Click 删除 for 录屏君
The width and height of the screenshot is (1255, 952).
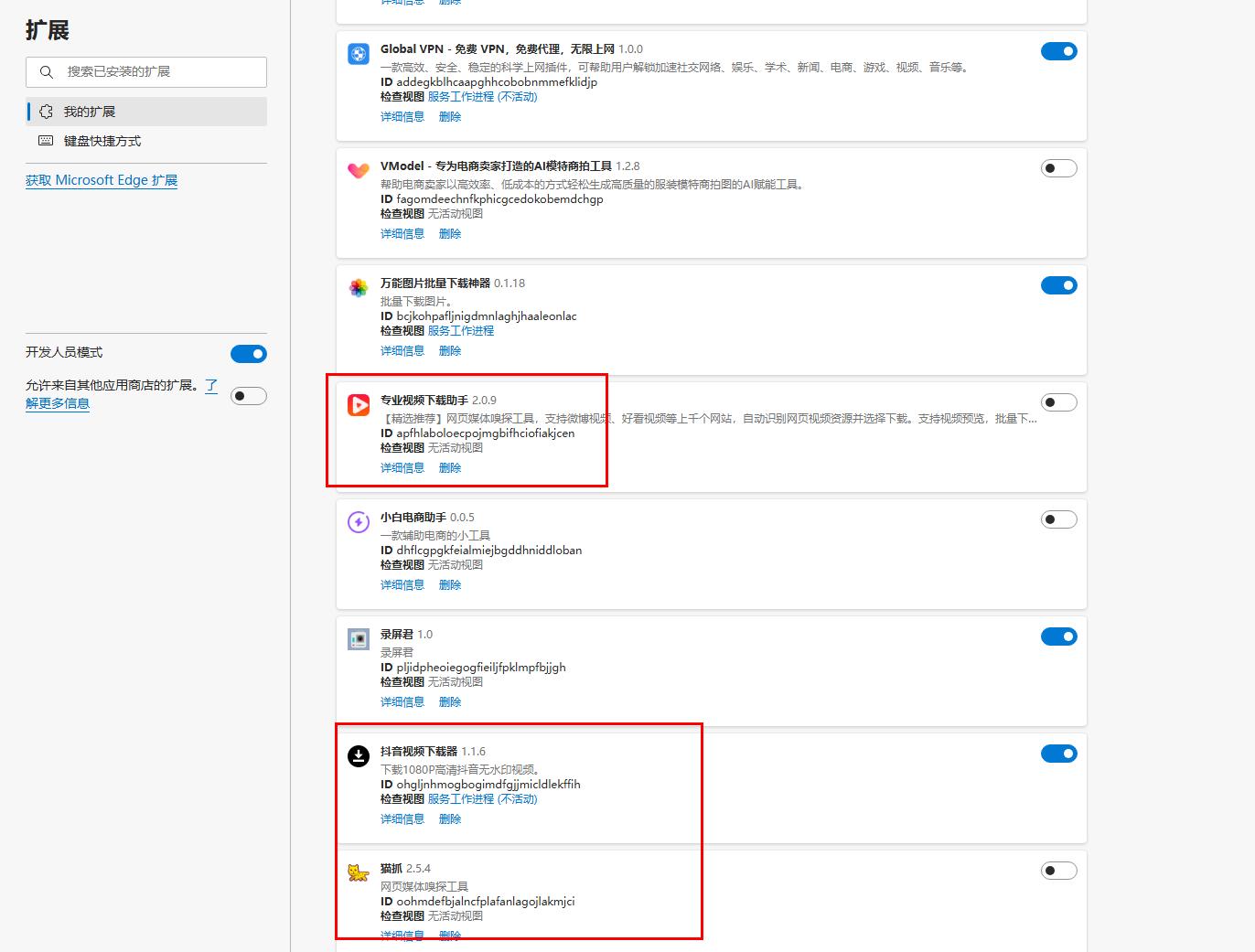tap(450, 702)
